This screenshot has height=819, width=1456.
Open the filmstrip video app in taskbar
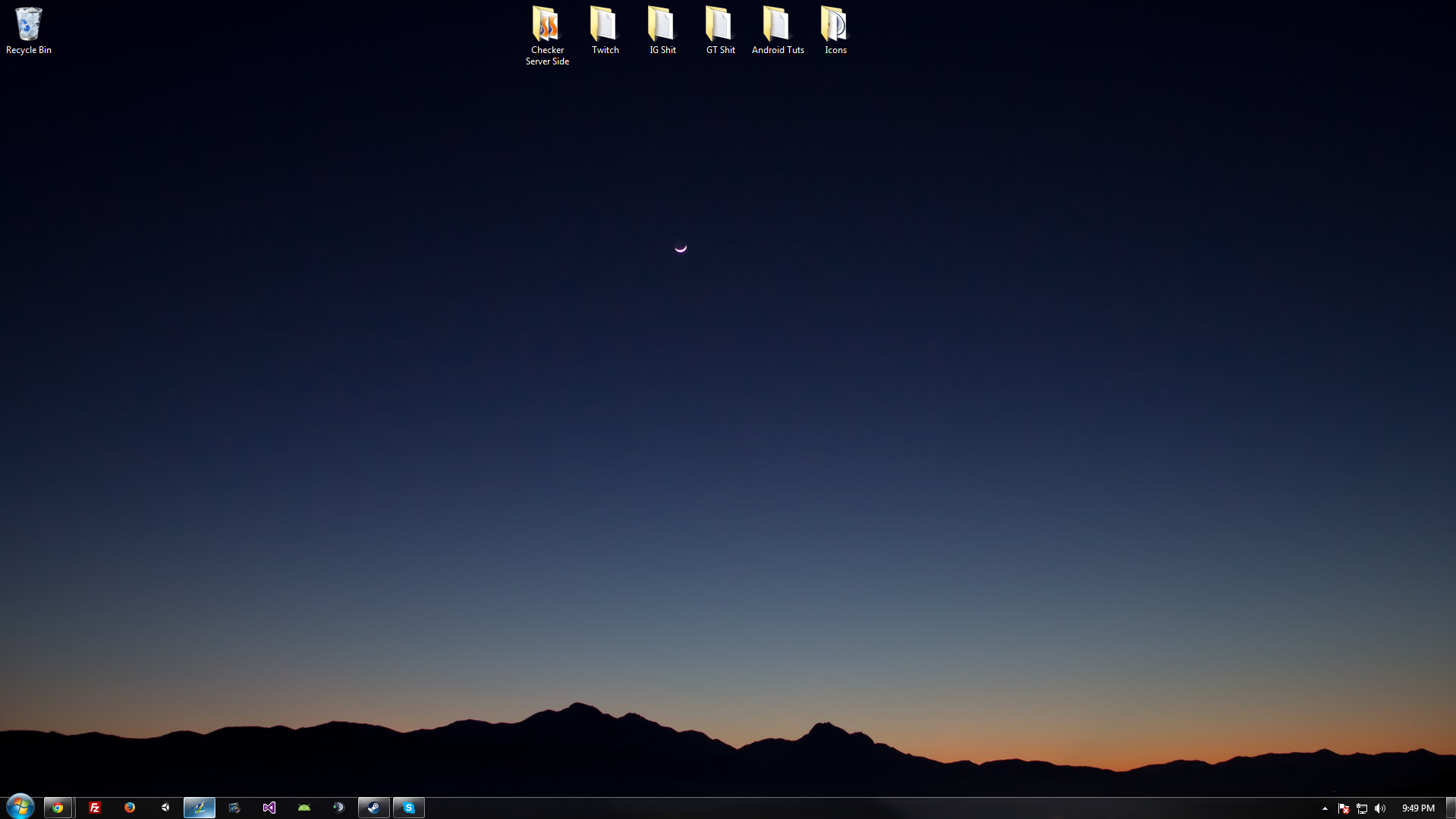click(234, 808)
